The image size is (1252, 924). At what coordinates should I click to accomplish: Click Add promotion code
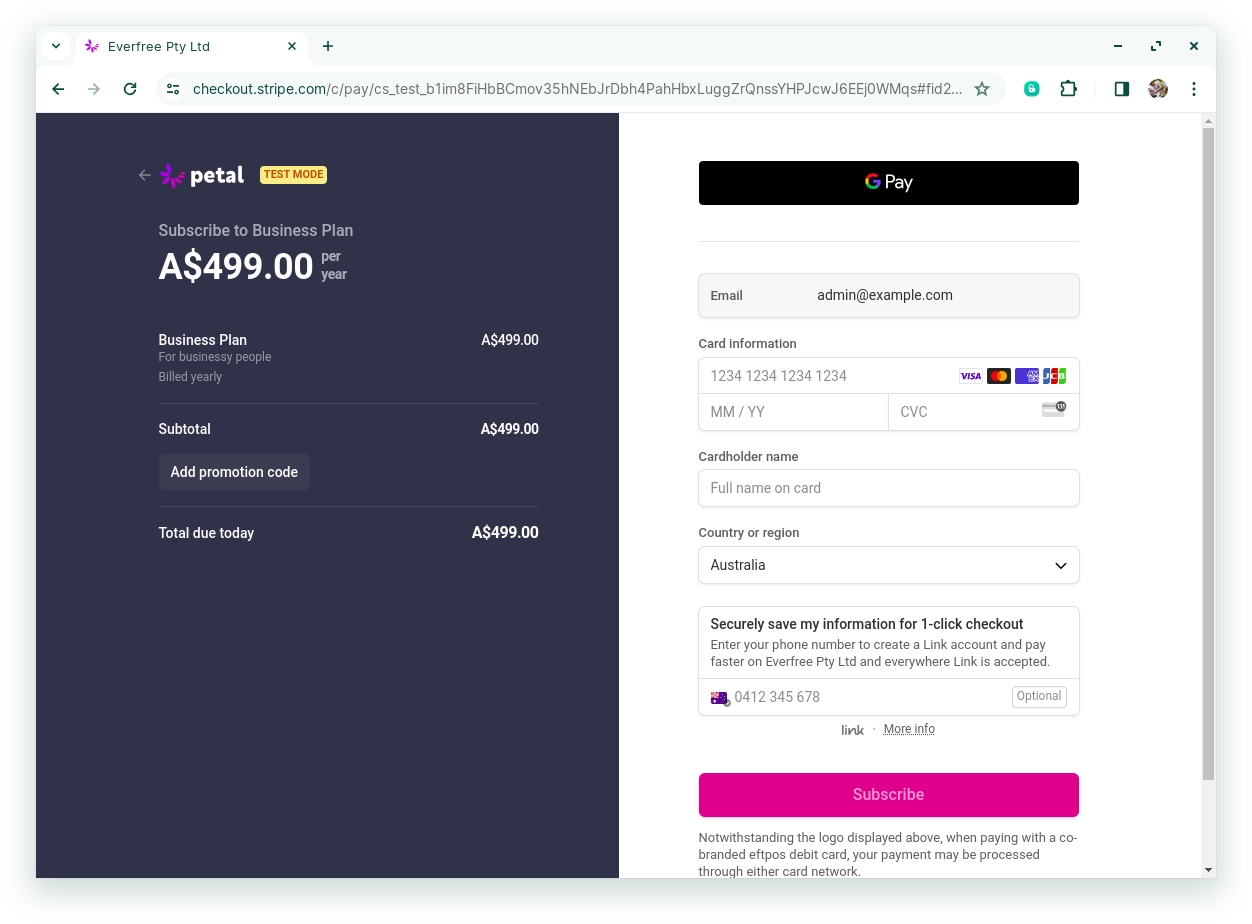[234, 472]
